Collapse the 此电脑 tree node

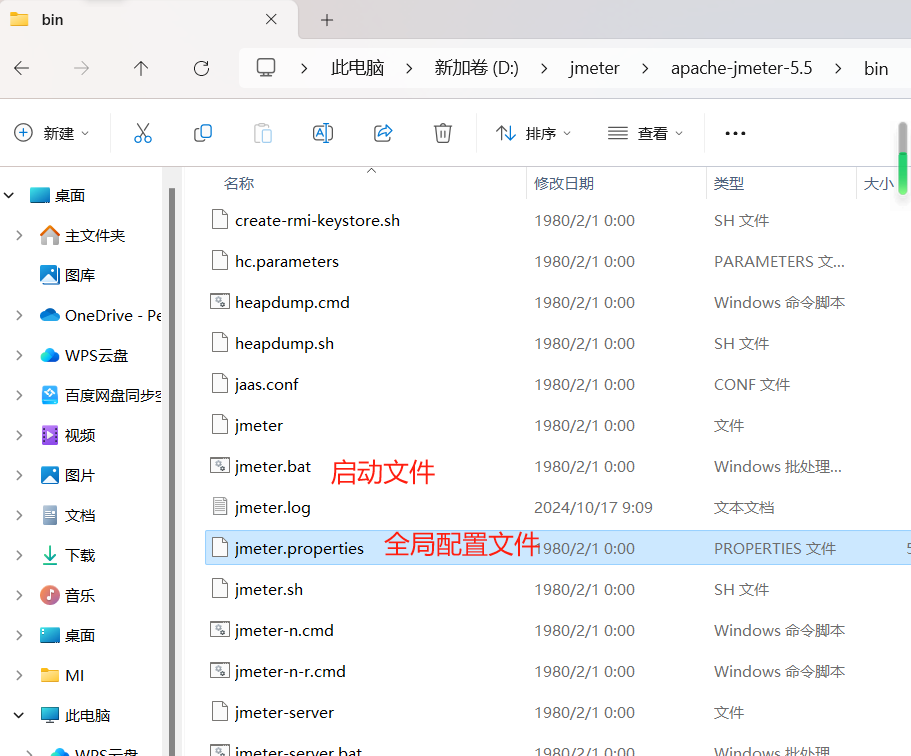point(19,715)
